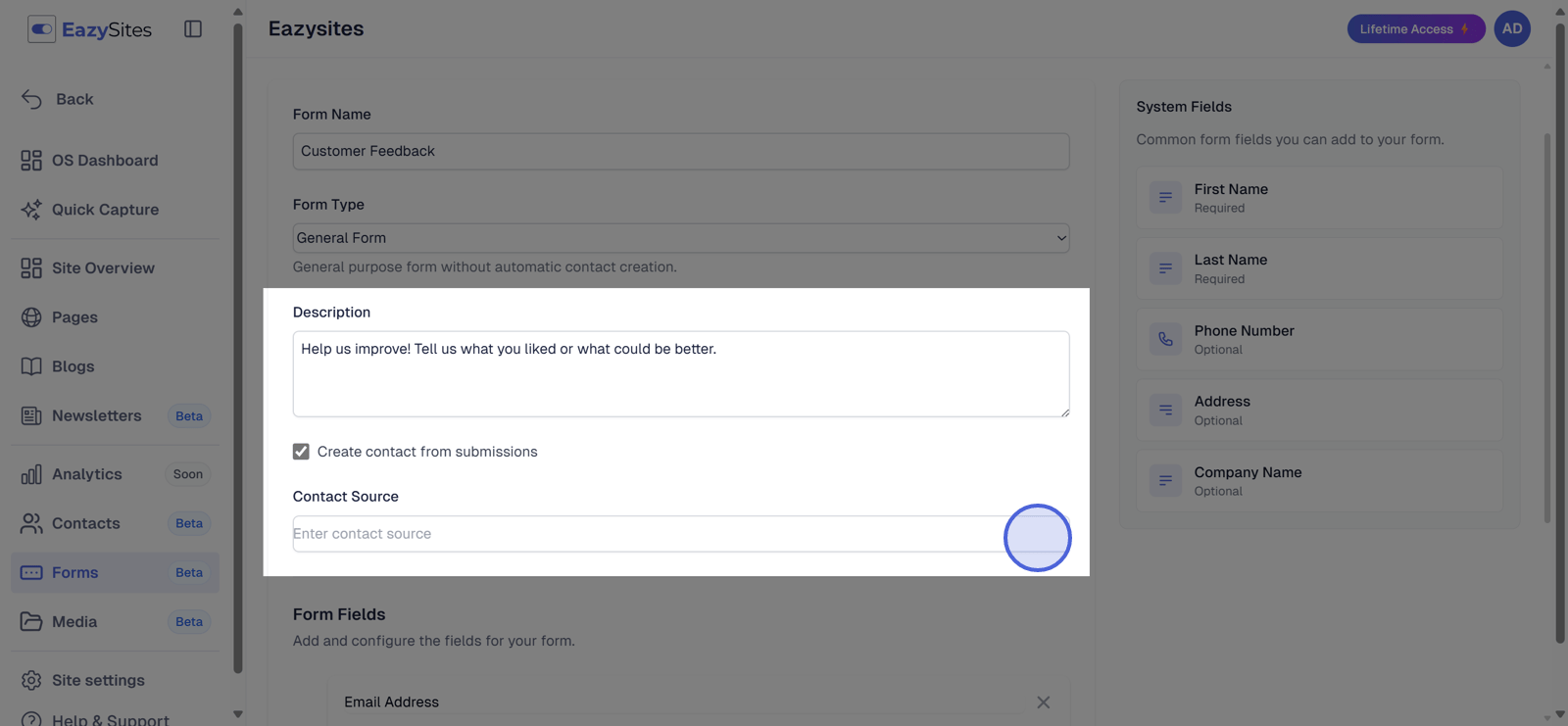Click the Analytics bar chart icon

tap(31, 474)
